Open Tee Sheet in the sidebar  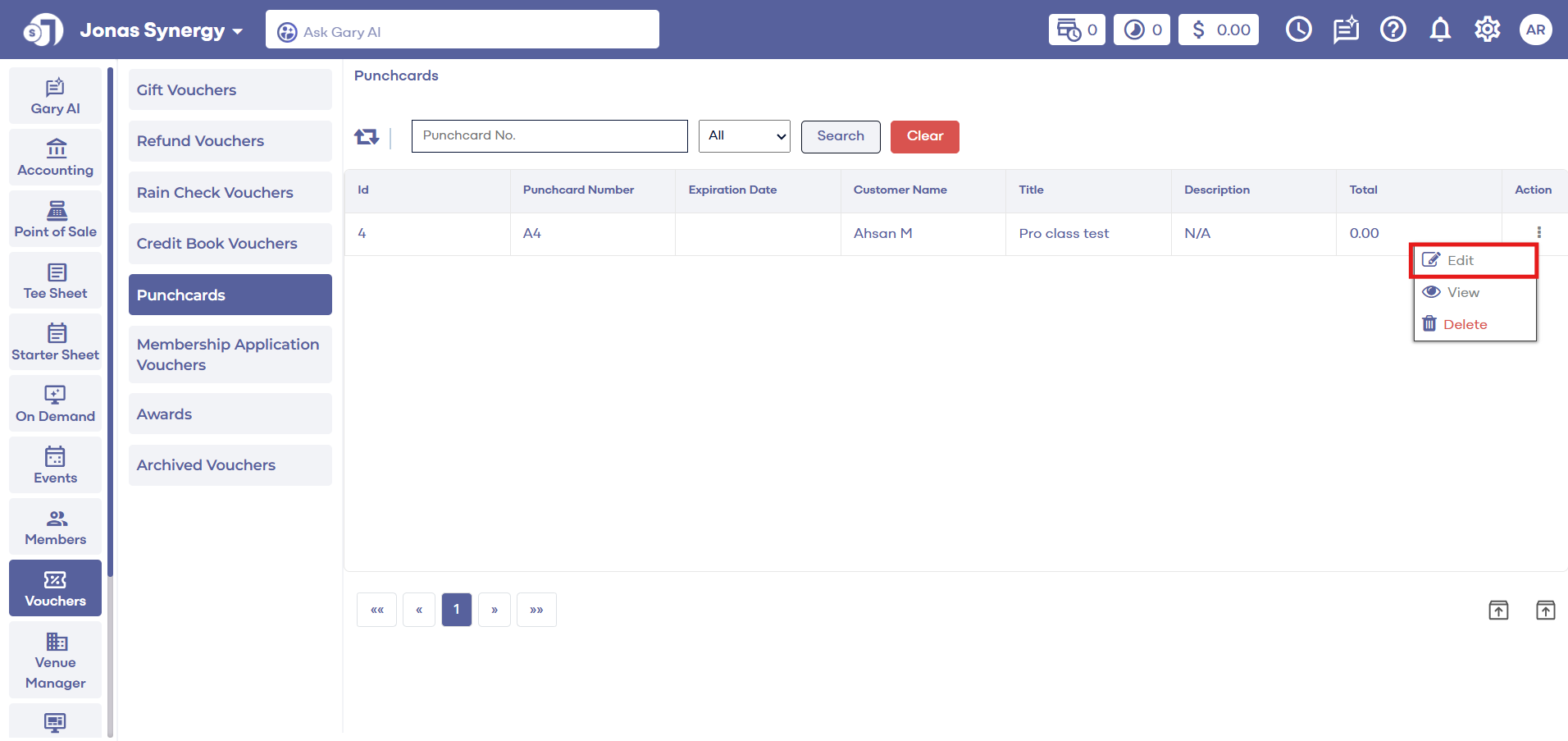[x=56, y=281]
